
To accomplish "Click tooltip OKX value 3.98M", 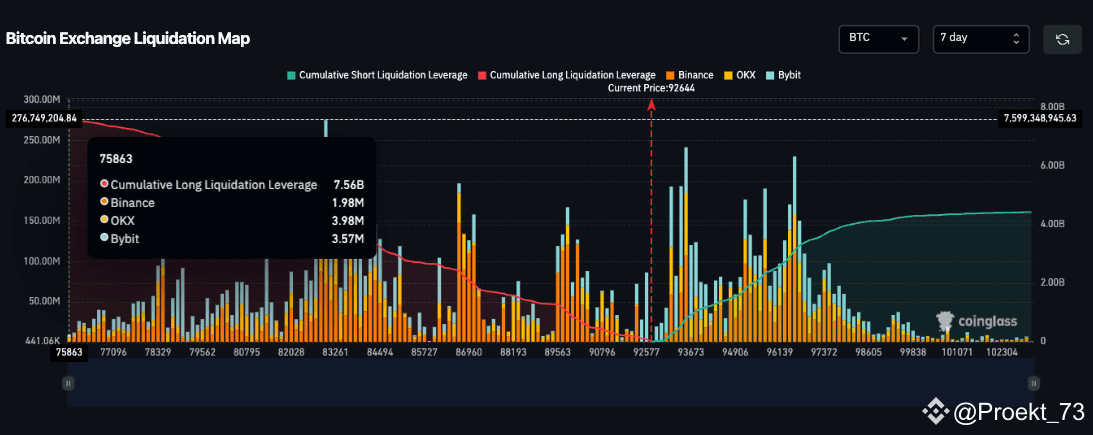I will 350,221.
